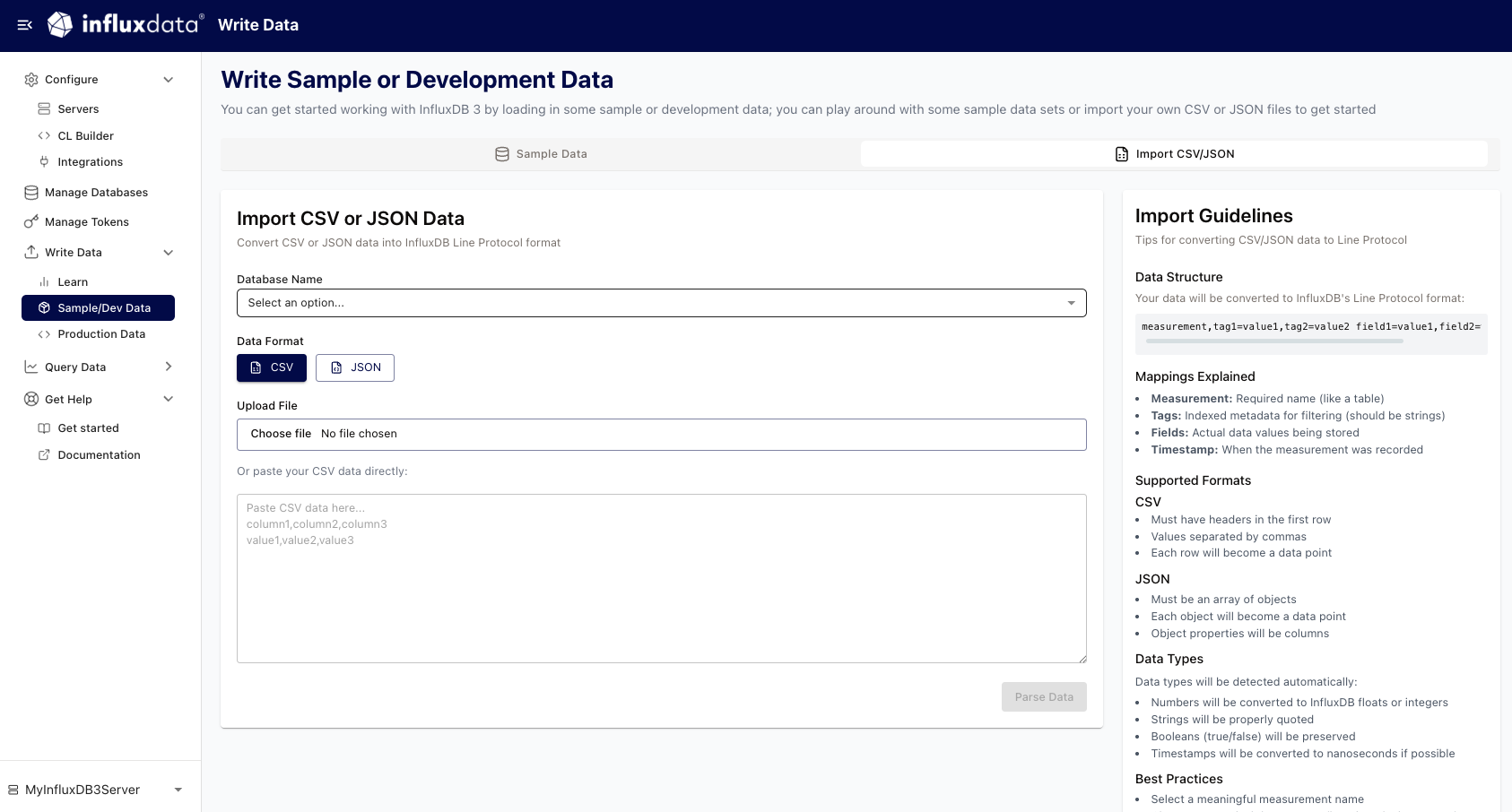Click the 'No file chosen' text
The image size is (1512, 812).
click(x=359, y=434)
